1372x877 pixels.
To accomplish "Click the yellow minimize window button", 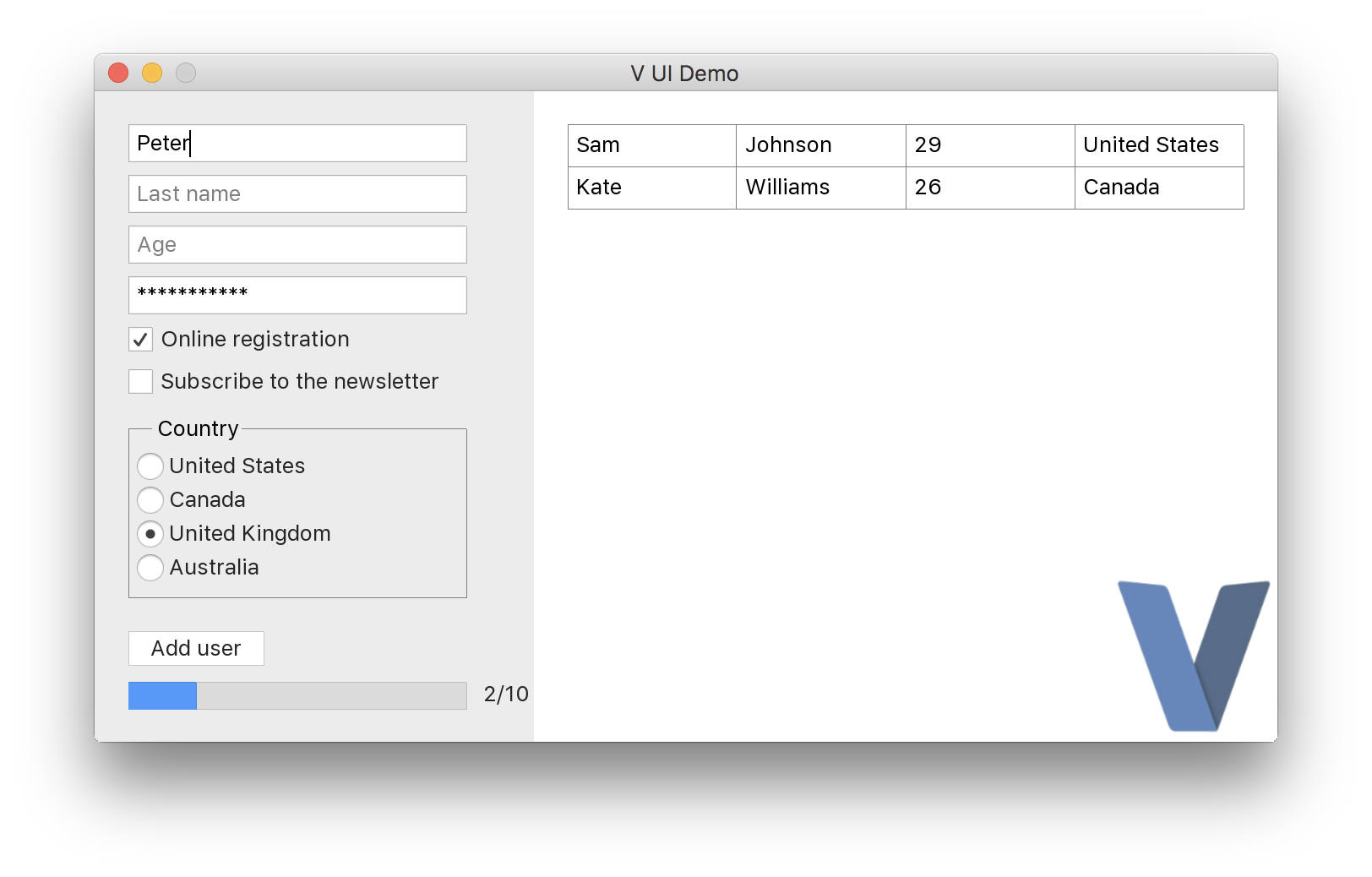I will (x=152, y=74).
